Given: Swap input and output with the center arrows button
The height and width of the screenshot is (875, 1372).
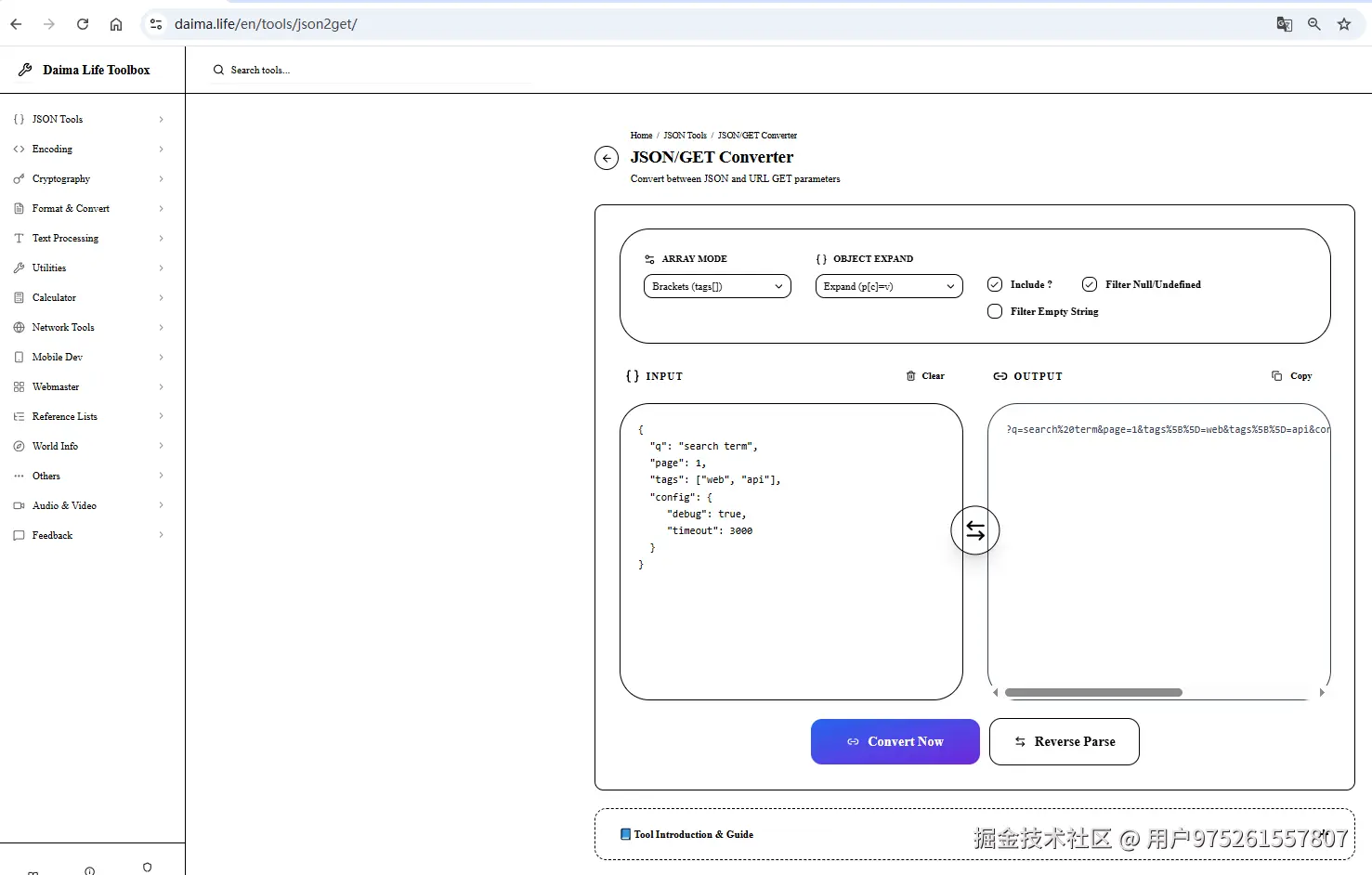Looking at the screenshot, I should 975,530.
